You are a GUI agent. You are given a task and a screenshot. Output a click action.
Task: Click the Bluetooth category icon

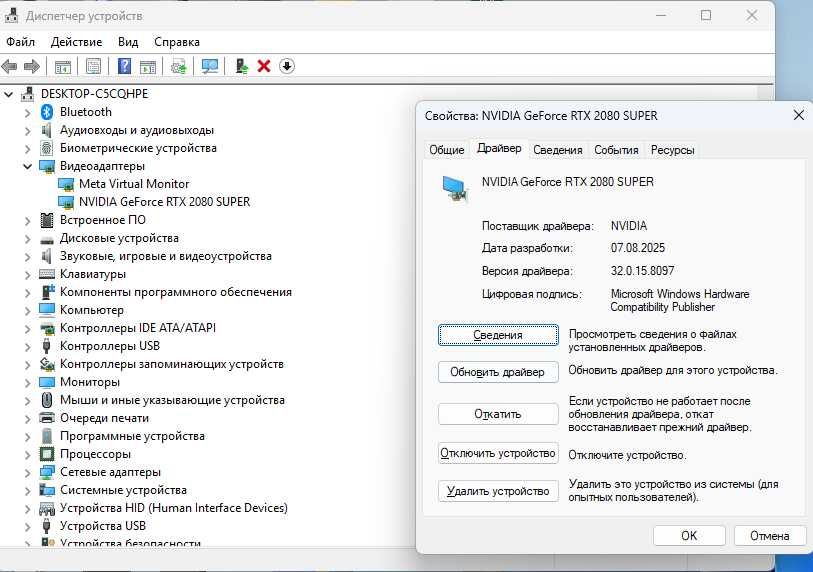tap(47, 112)
